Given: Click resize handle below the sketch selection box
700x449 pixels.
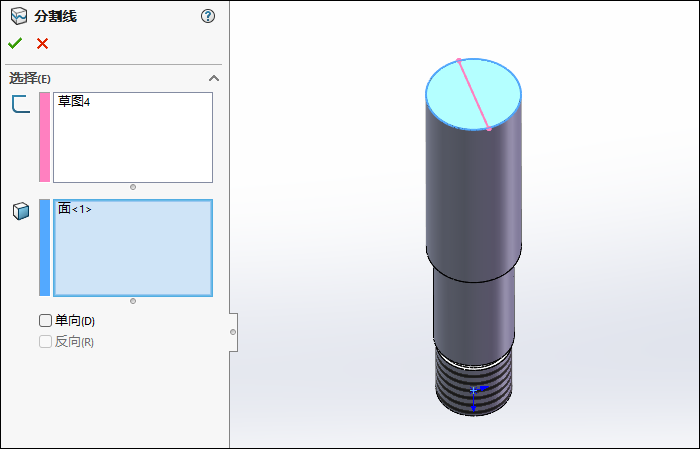Looking at the screenshot, I should tap(133, 187).
